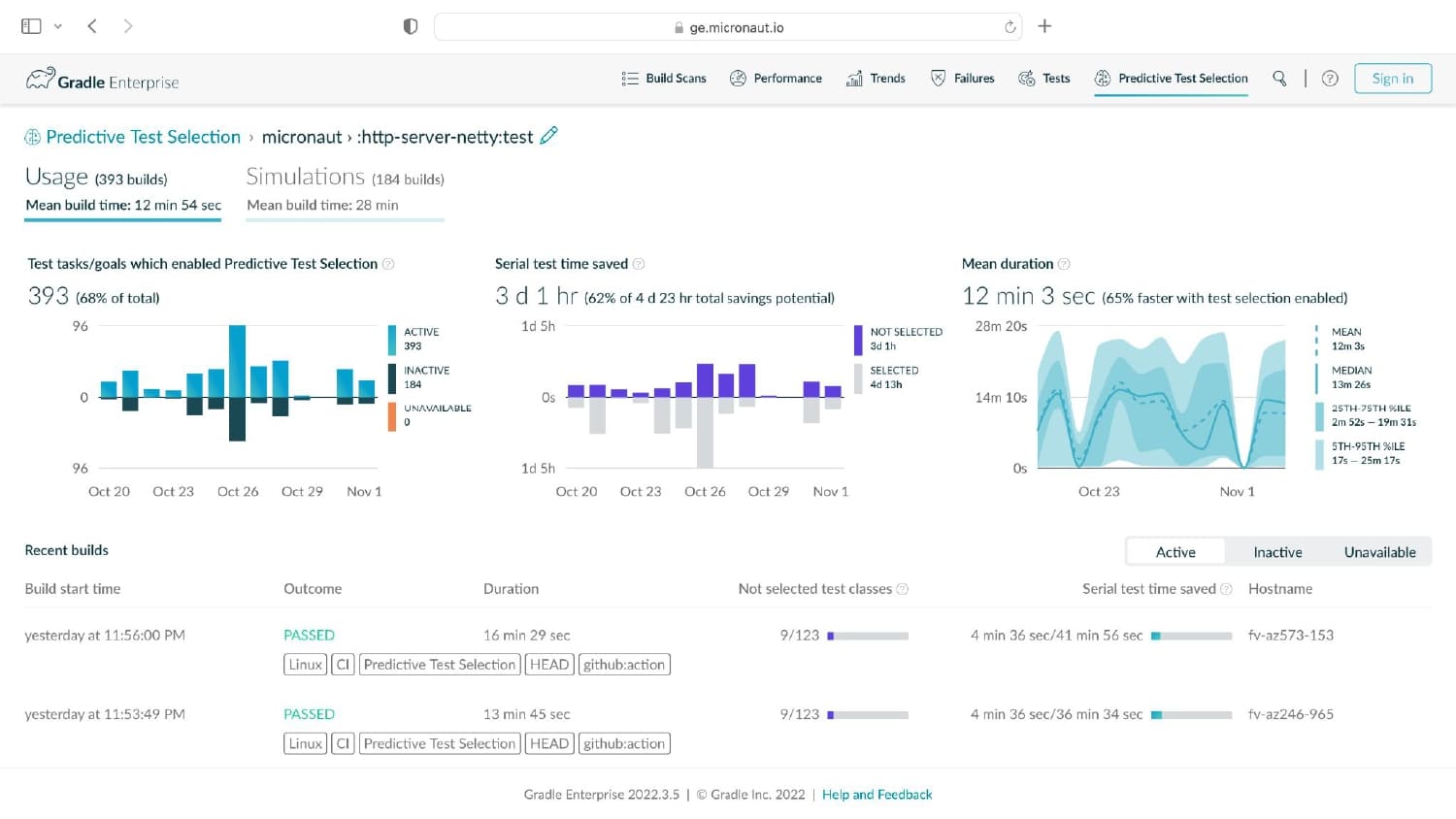Screen dimensions: 1456x819
Task: Open the Simulations tab
Action: tap(345, 190)
